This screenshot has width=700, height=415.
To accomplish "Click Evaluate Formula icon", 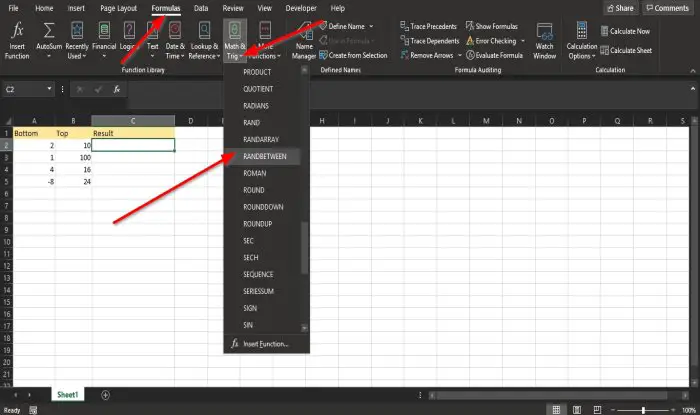I will (x=470, y=55).
